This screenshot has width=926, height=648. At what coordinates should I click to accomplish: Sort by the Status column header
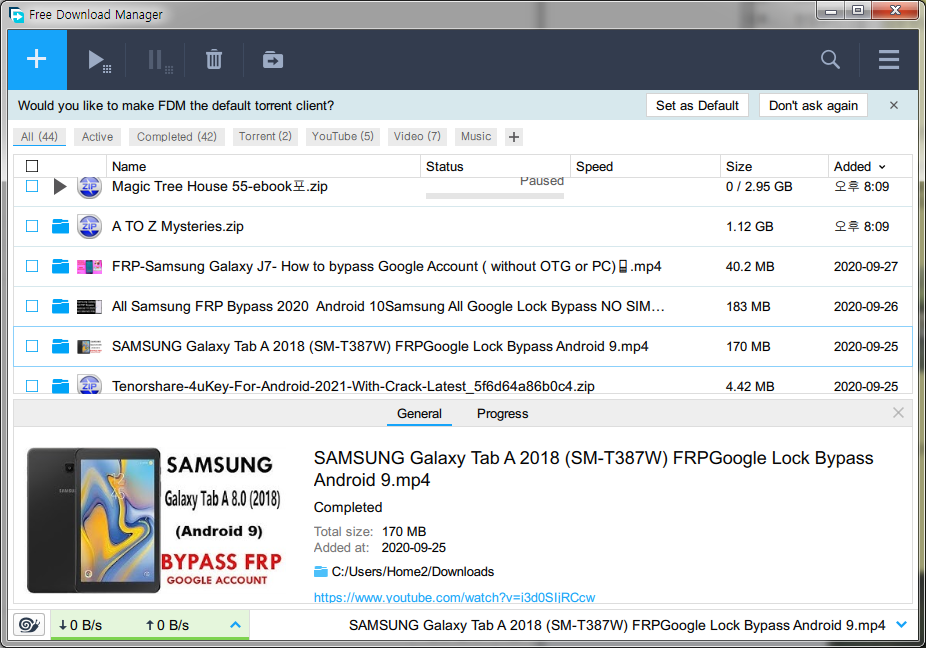tap(495, 167)
